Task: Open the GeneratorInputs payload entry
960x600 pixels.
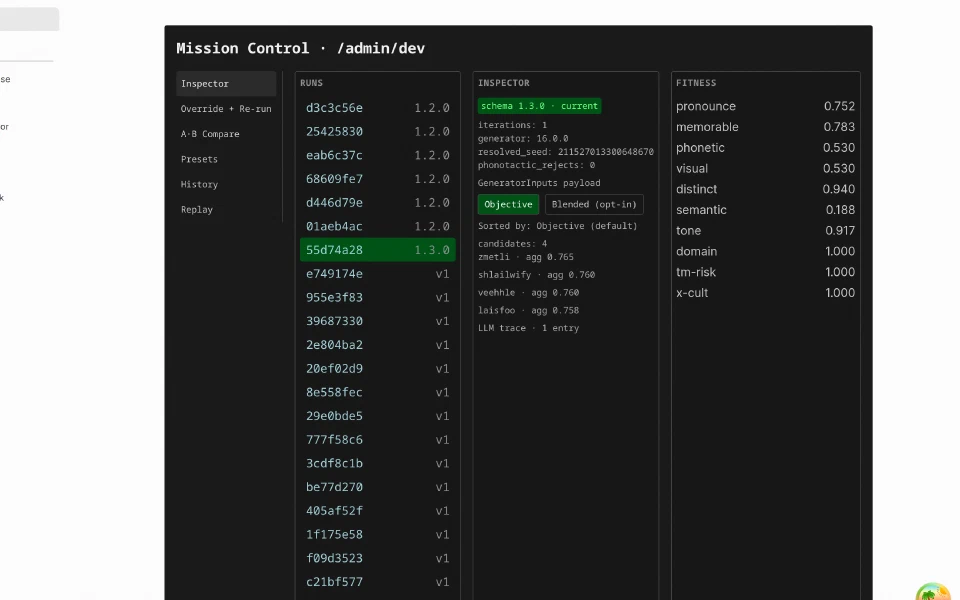Action: [539, 183]
